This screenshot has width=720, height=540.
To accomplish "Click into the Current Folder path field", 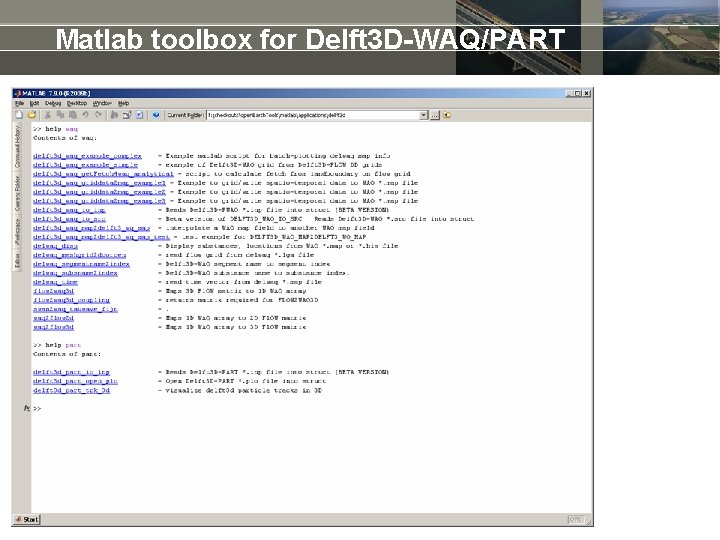I will click(313, 115).
